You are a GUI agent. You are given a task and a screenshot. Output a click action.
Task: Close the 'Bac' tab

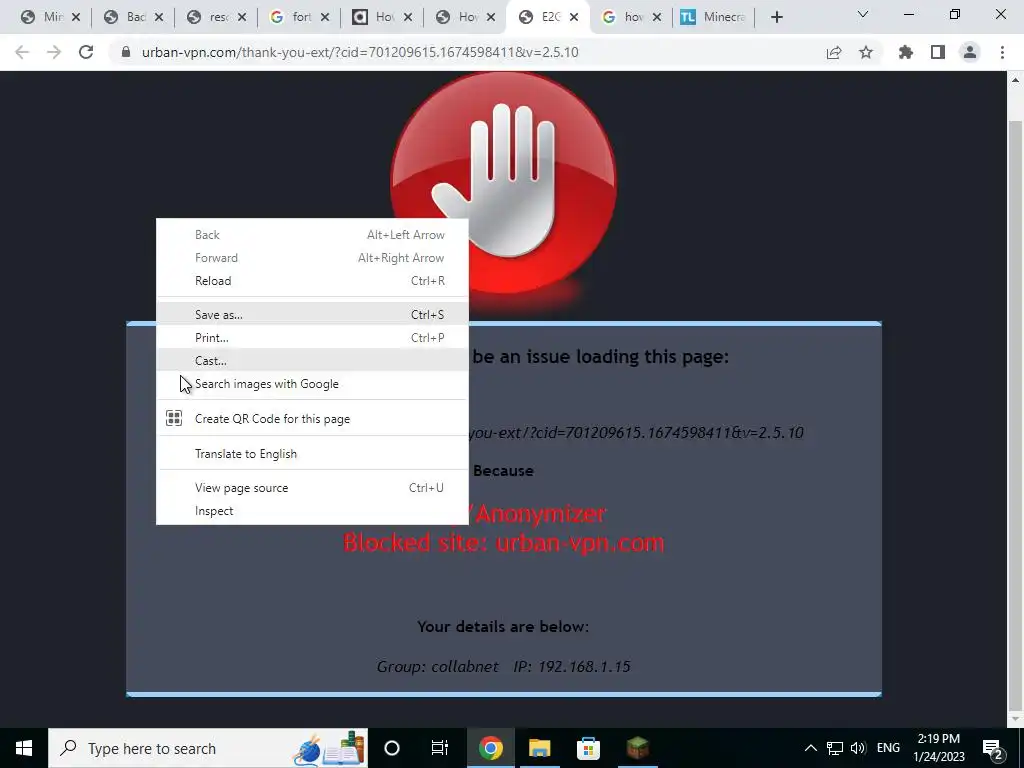tap(159, 18)
